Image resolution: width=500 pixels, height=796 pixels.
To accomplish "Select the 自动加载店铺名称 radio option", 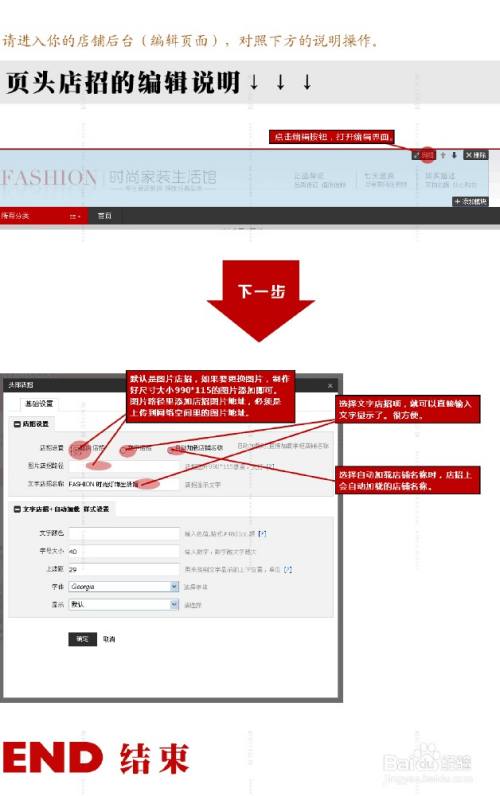I will [x=173, y=448].
